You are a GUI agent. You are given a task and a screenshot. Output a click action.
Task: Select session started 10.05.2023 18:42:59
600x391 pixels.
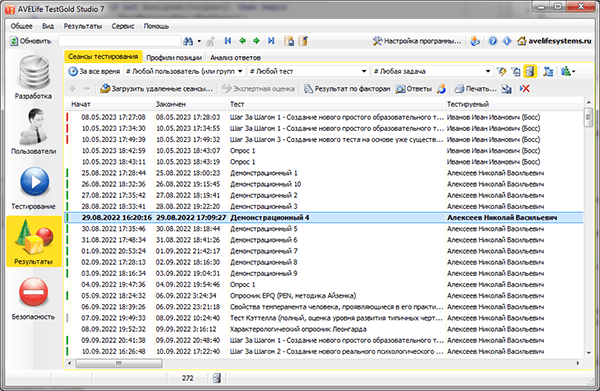point(324,151)
